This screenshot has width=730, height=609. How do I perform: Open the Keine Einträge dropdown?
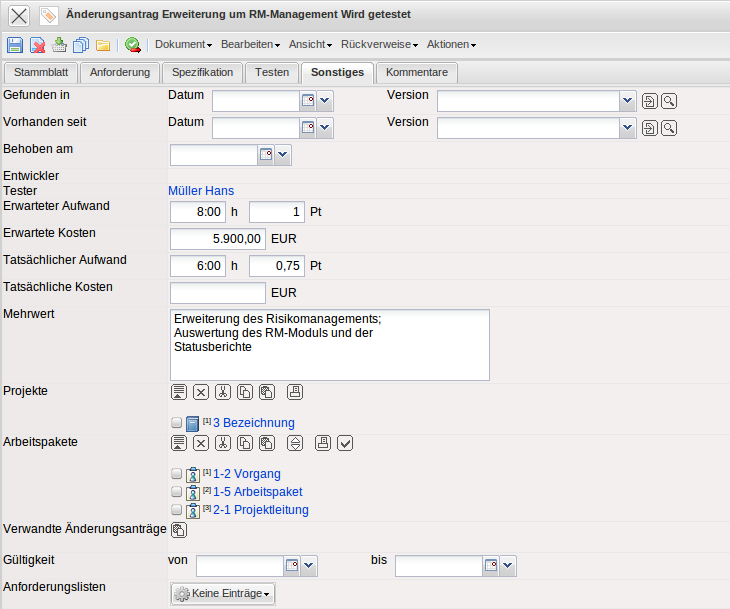[223, 594]
